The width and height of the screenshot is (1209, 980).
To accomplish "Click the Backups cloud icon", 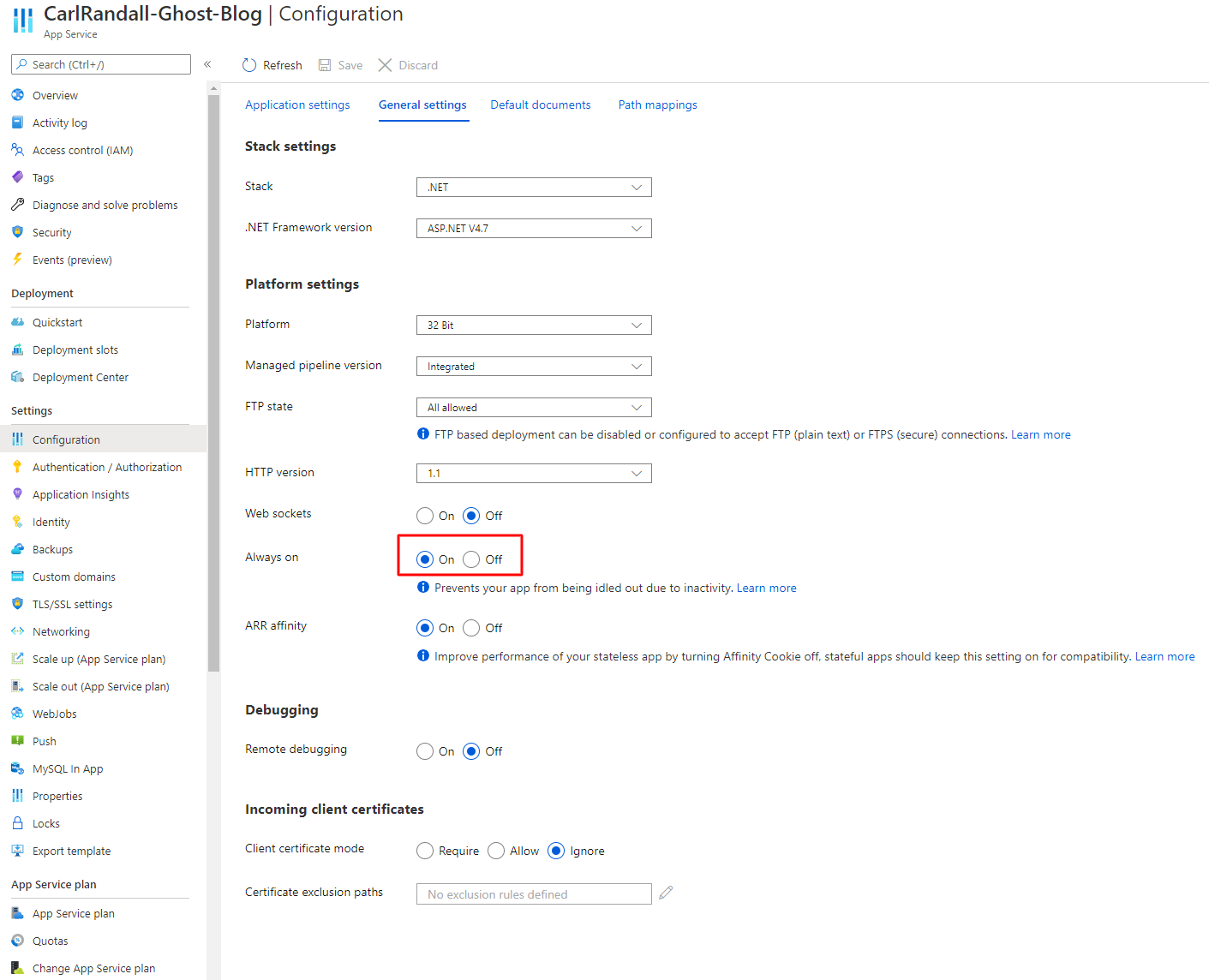I will [x=17, y=549].
